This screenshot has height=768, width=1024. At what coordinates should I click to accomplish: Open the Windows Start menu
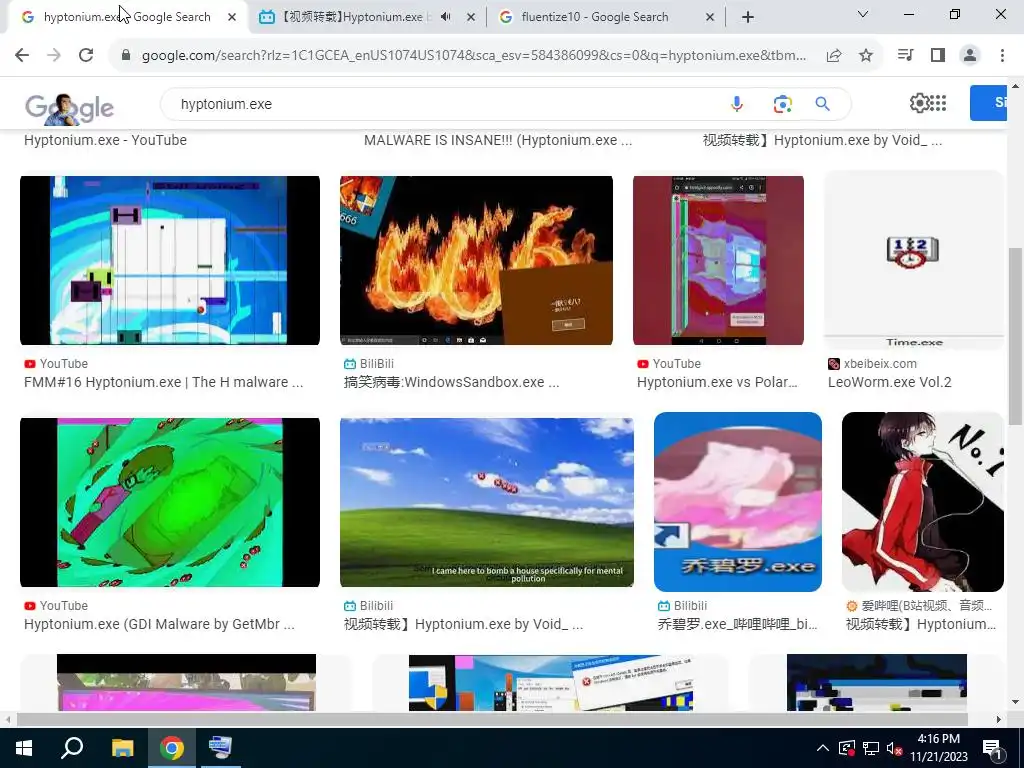click(x=24, y=748)
